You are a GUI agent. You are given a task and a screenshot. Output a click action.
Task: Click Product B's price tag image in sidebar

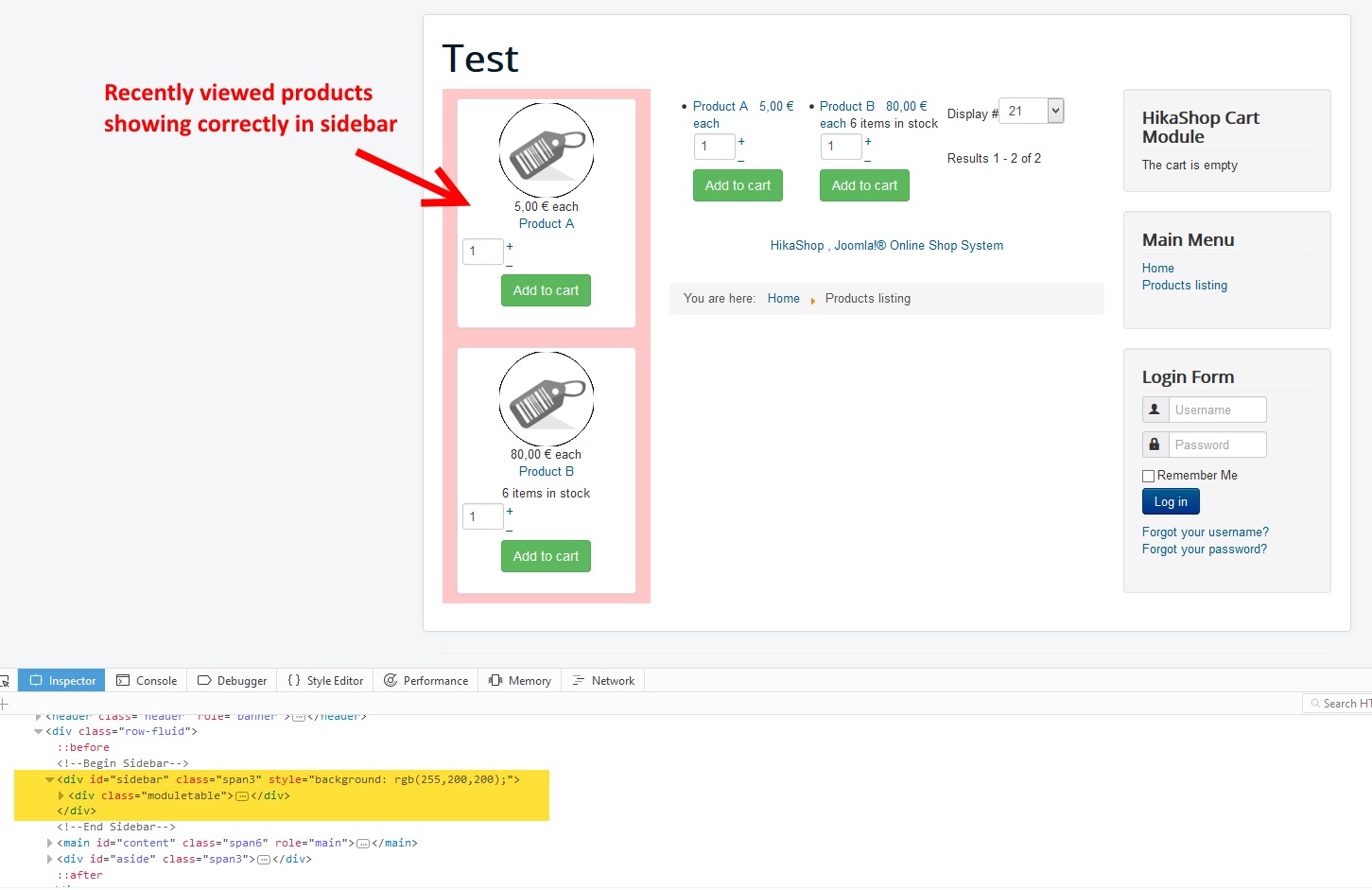(546, 399)
